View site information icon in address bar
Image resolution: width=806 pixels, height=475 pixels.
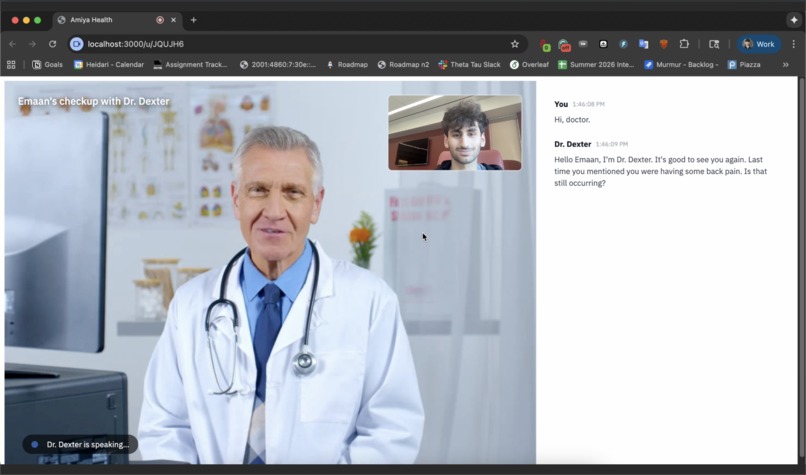tap(77, 44)
